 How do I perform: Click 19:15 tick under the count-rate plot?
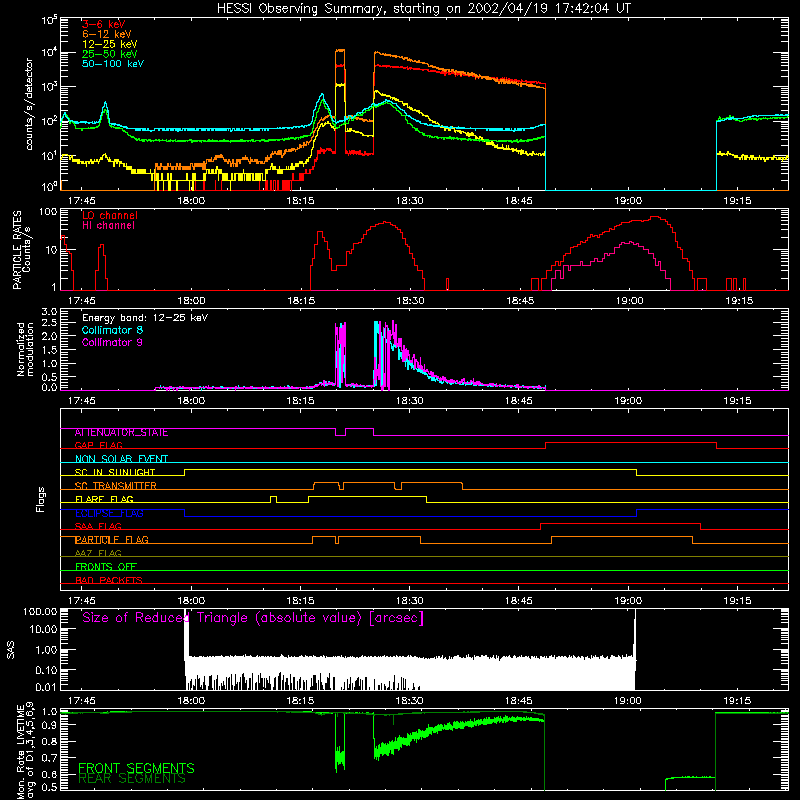pos(737,201)
